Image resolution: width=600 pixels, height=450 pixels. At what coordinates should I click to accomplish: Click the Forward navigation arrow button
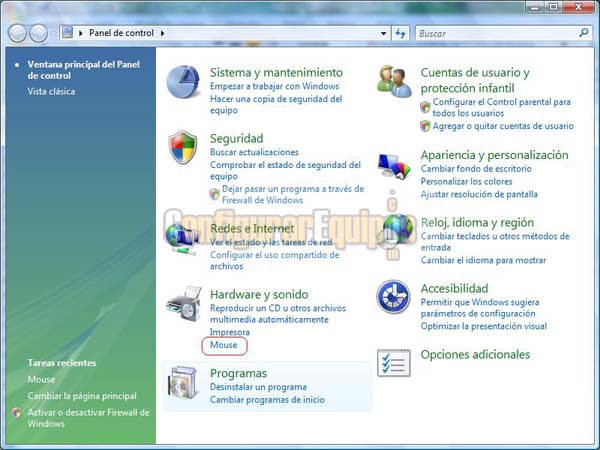(x=39, y=33)
